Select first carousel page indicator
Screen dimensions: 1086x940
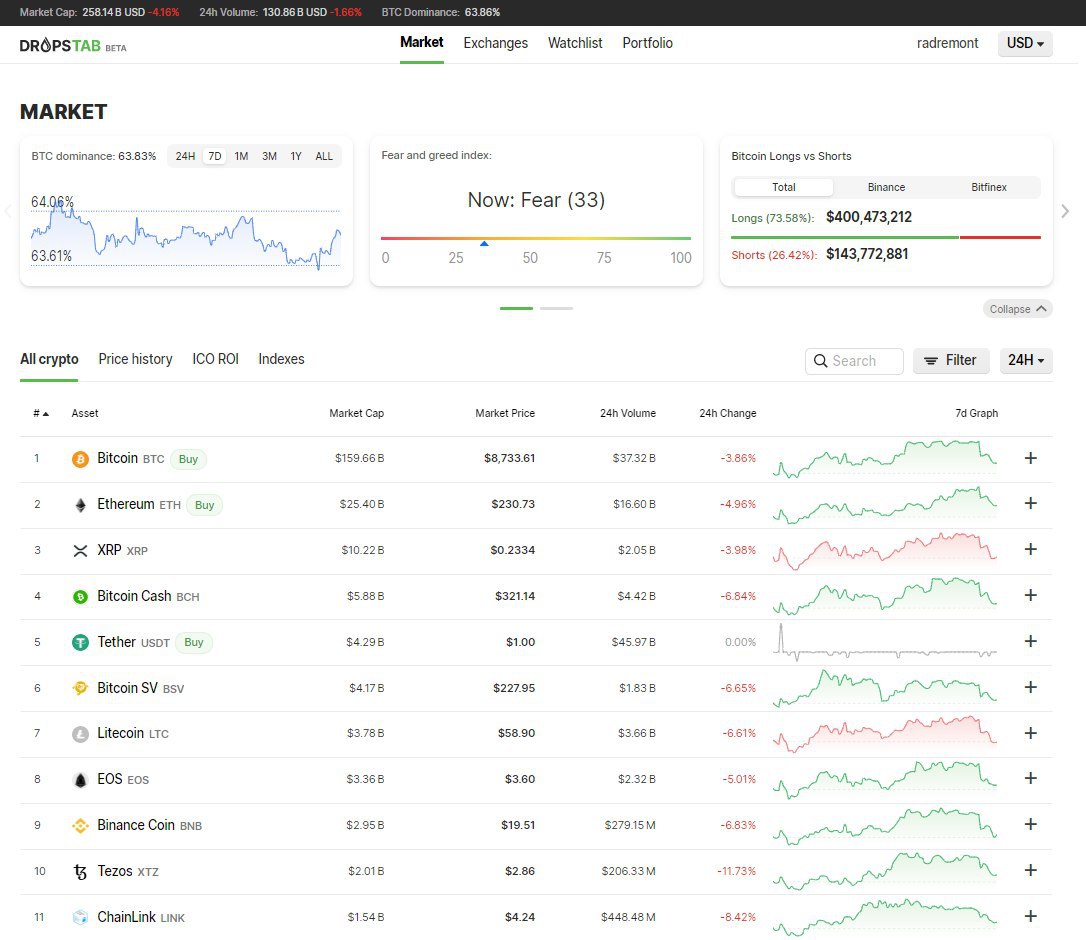click(516, 308)
